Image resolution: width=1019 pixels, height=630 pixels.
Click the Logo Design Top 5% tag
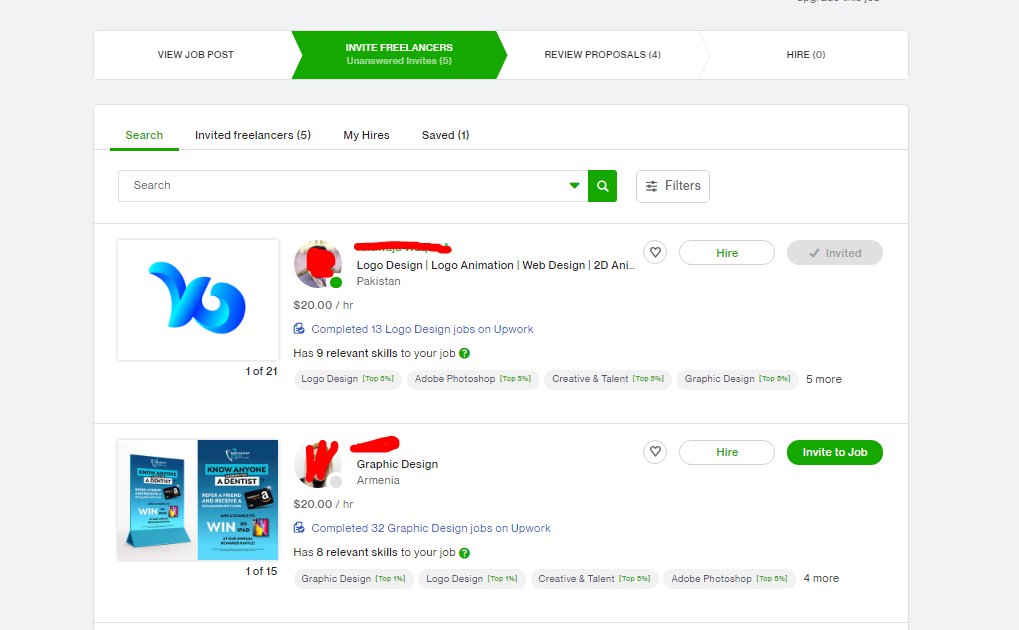pos(348,379)
